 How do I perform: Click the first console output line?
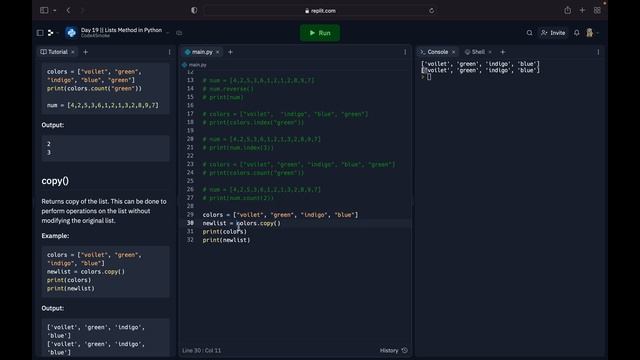tap(480, 64)
